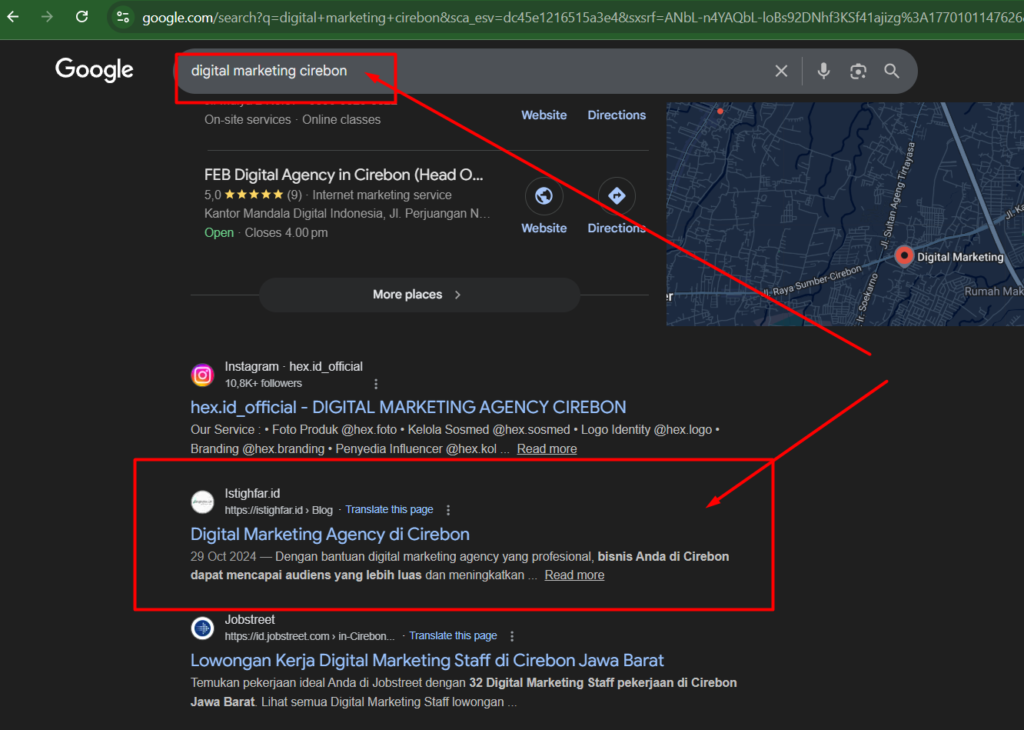1024x730 pixels.
Task: Start voice search with microphone icon
Action: point(823,71)
